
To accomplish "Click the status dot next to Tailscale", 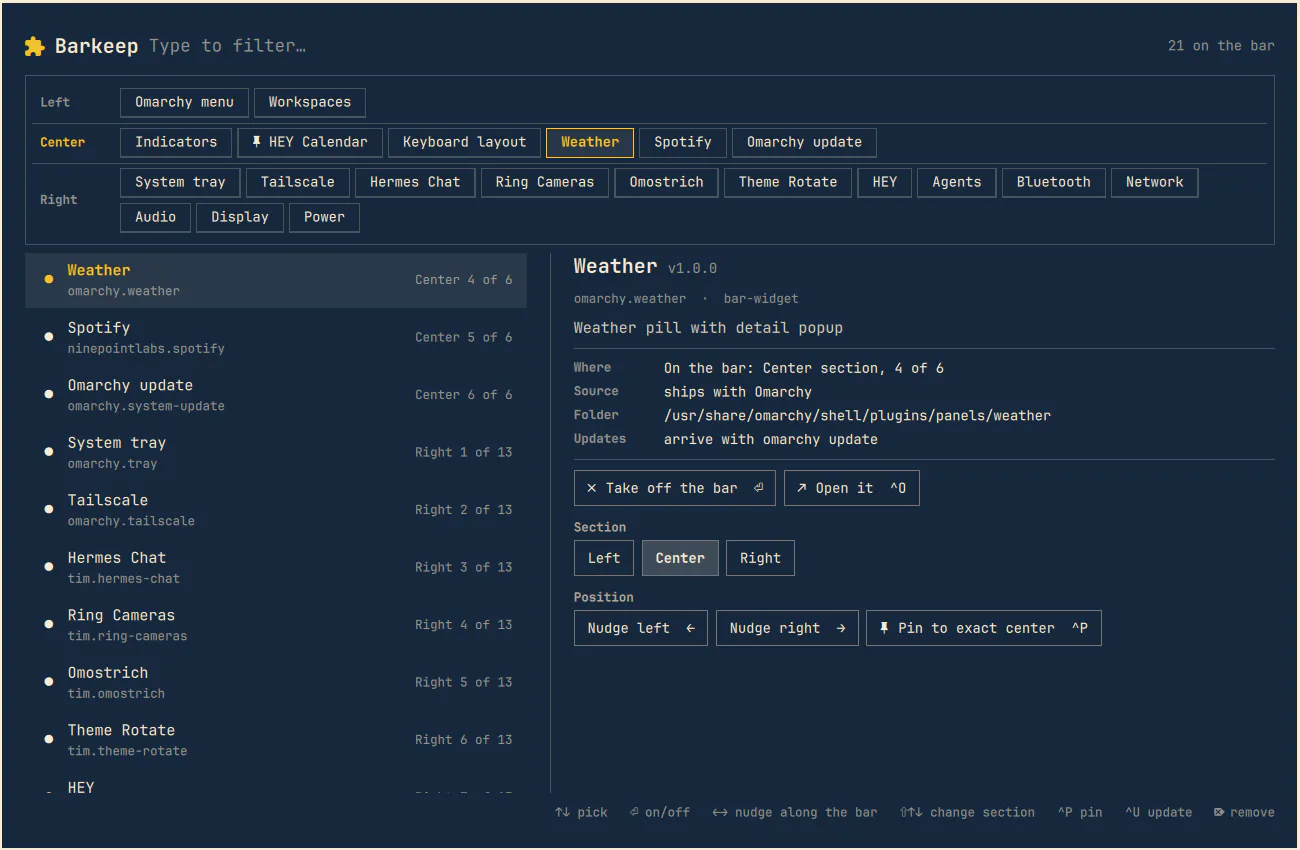I will point(48,509).
